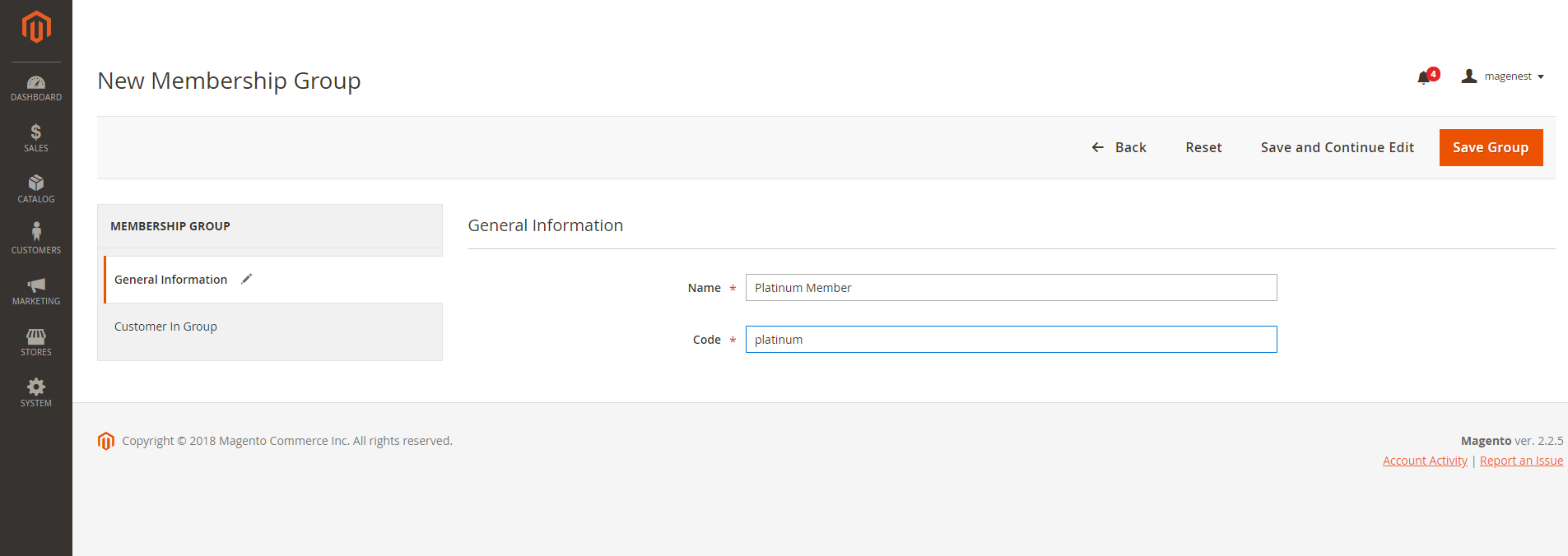Switch to Customer In Group tab
This screenshot has height=556, width=1568.
(x=165, y=327)
